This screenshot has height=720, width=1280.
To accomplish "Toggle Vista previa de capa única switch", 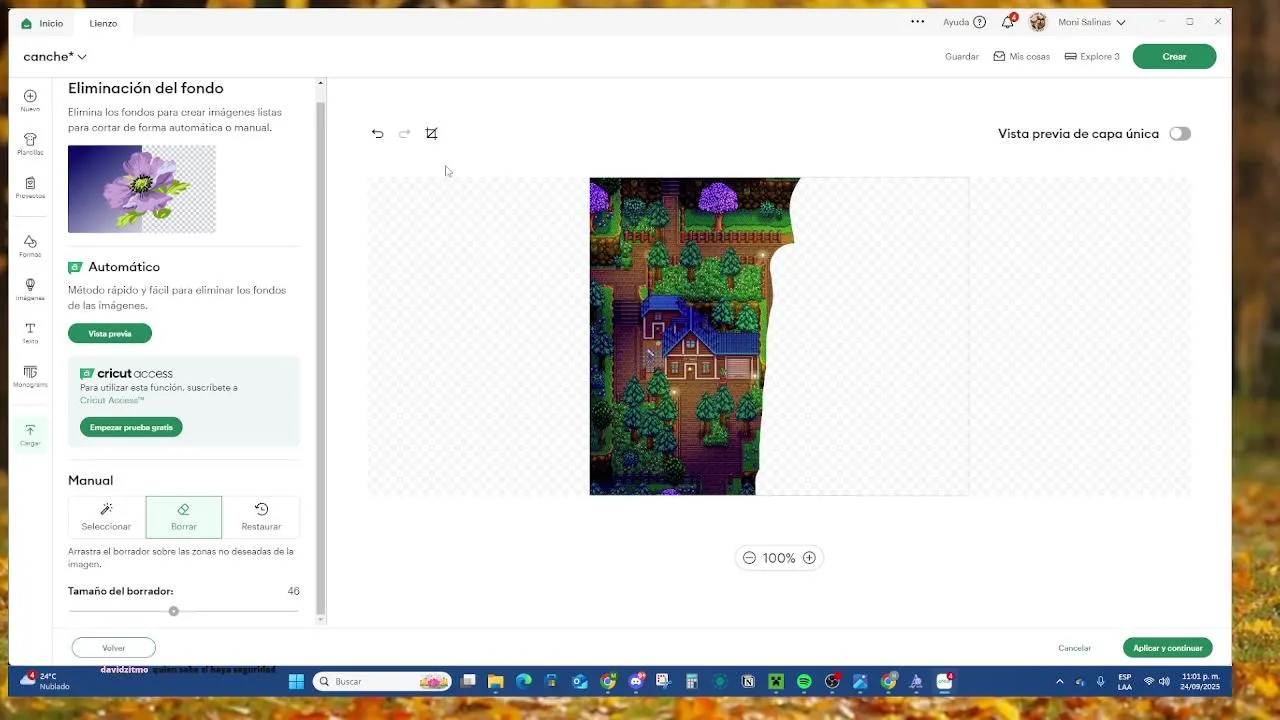I will click(x=1180, y=134).
